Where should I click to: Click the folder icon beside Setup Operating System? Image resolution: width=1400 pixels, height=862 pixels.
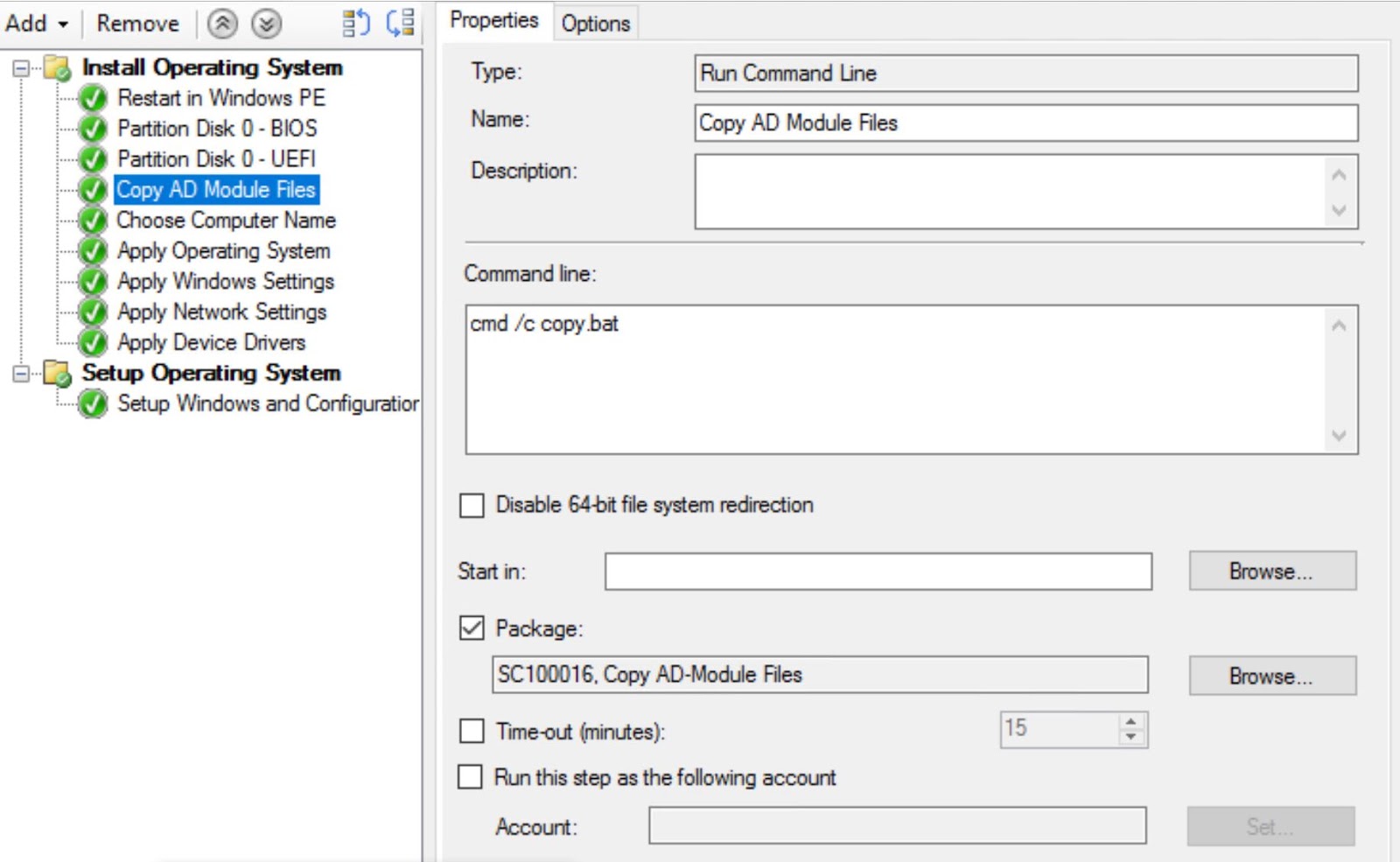(56, 373)
